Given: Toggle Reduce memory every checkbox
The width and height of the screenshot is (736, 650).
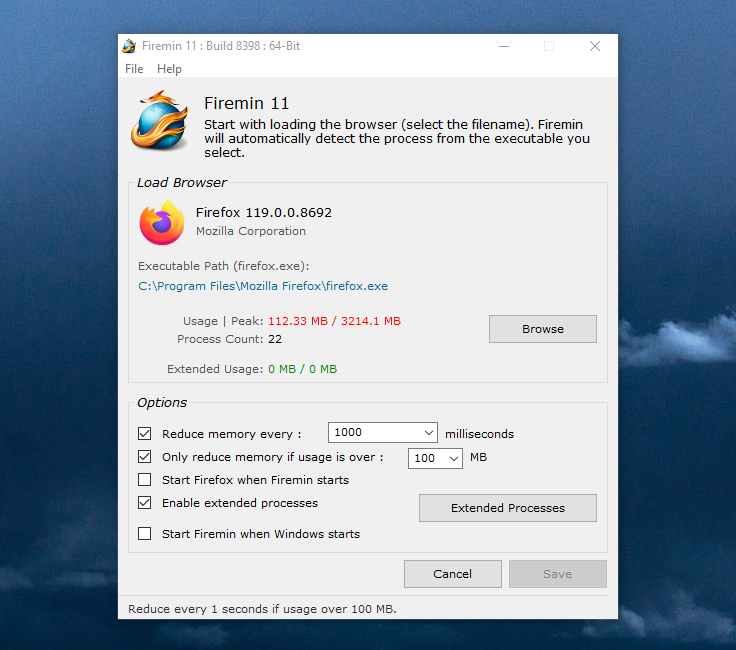Looking at the screenshot, I should [x=145, y=433].
